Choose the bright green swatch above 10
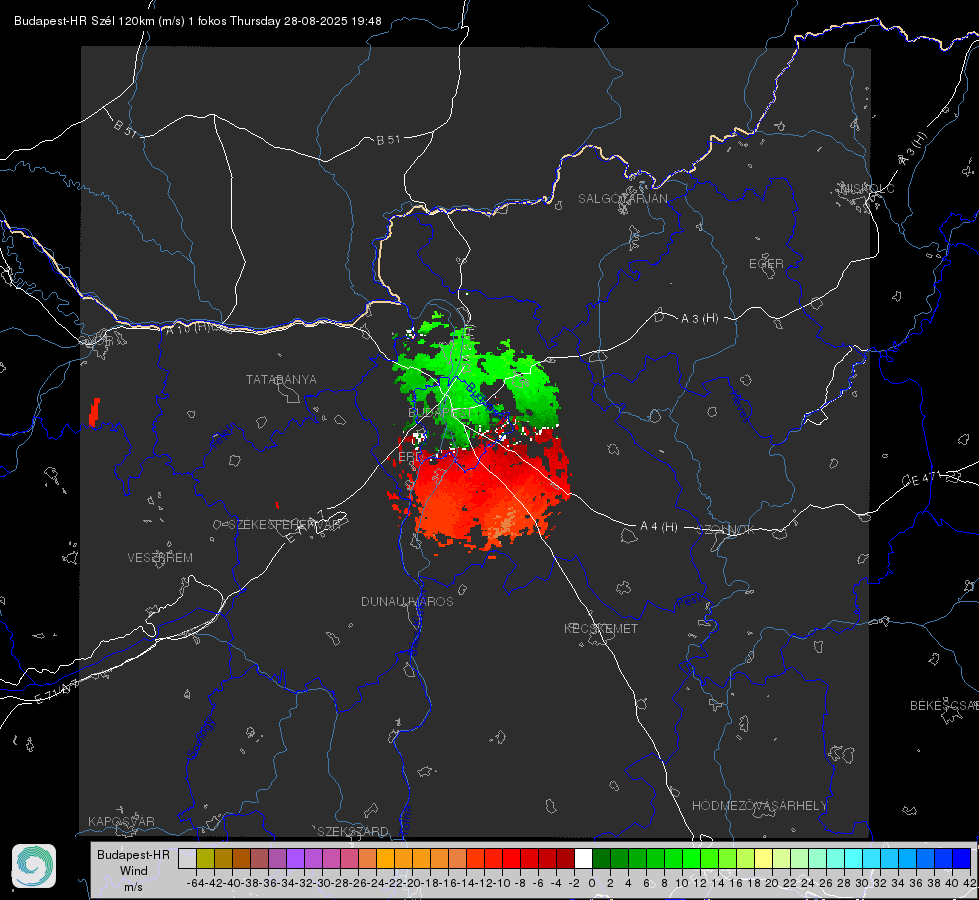The width and height of the screenshot is (979, 900). click(x=691, y=859)
